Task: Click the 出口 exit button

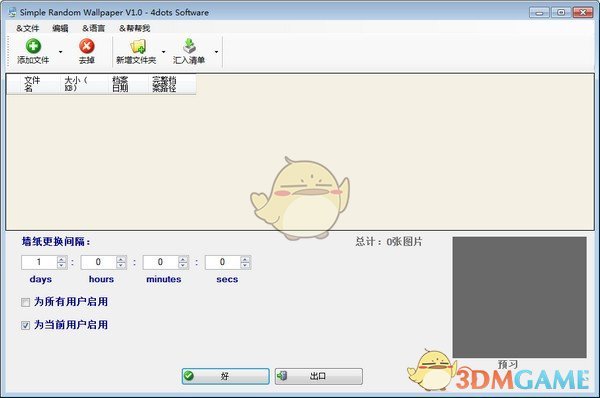Action: point(318,376)
